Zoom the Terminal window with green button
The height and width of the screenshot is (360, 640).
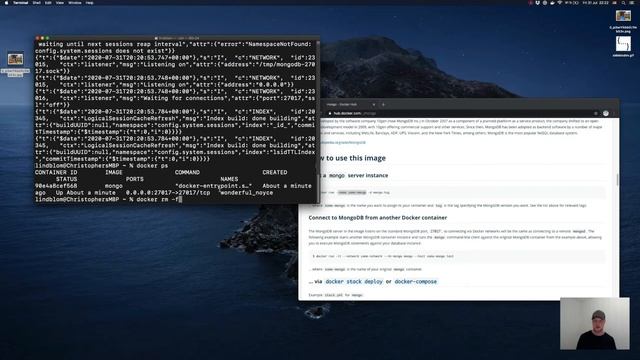coord(47,38)
